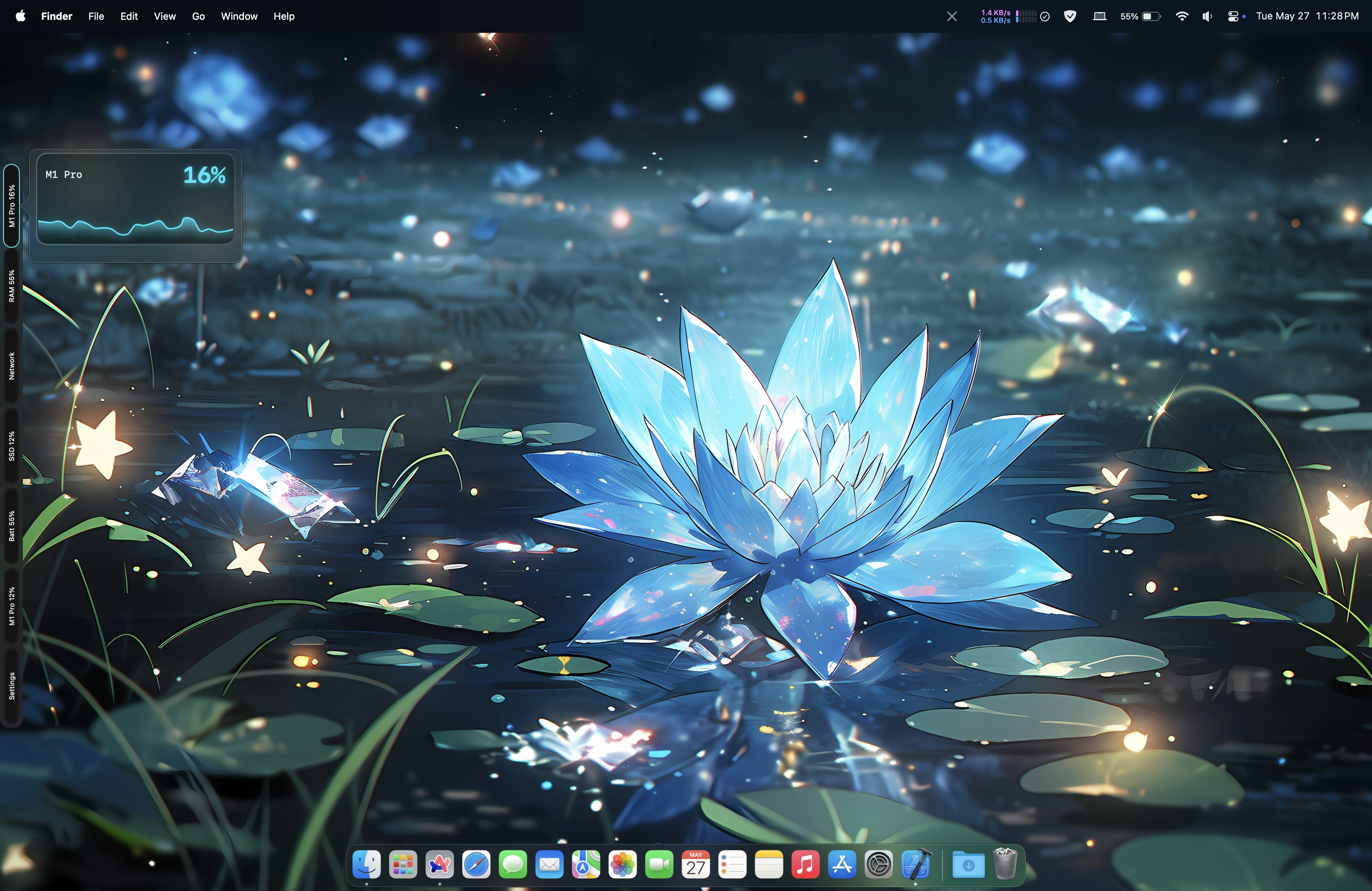1372x891 pixels.
Task: Open the Photos app in the Dock
Action: coord(623,864)
